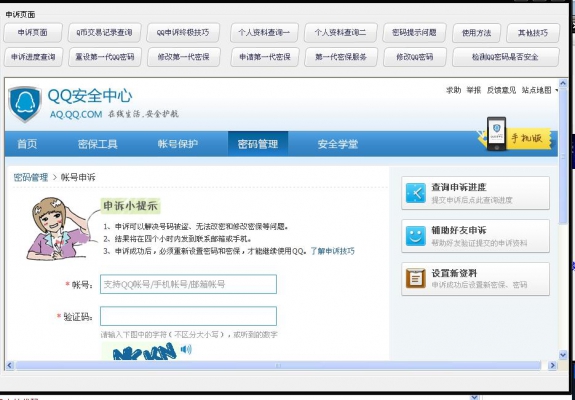Select 密码管理 tab

click(258, 144)
